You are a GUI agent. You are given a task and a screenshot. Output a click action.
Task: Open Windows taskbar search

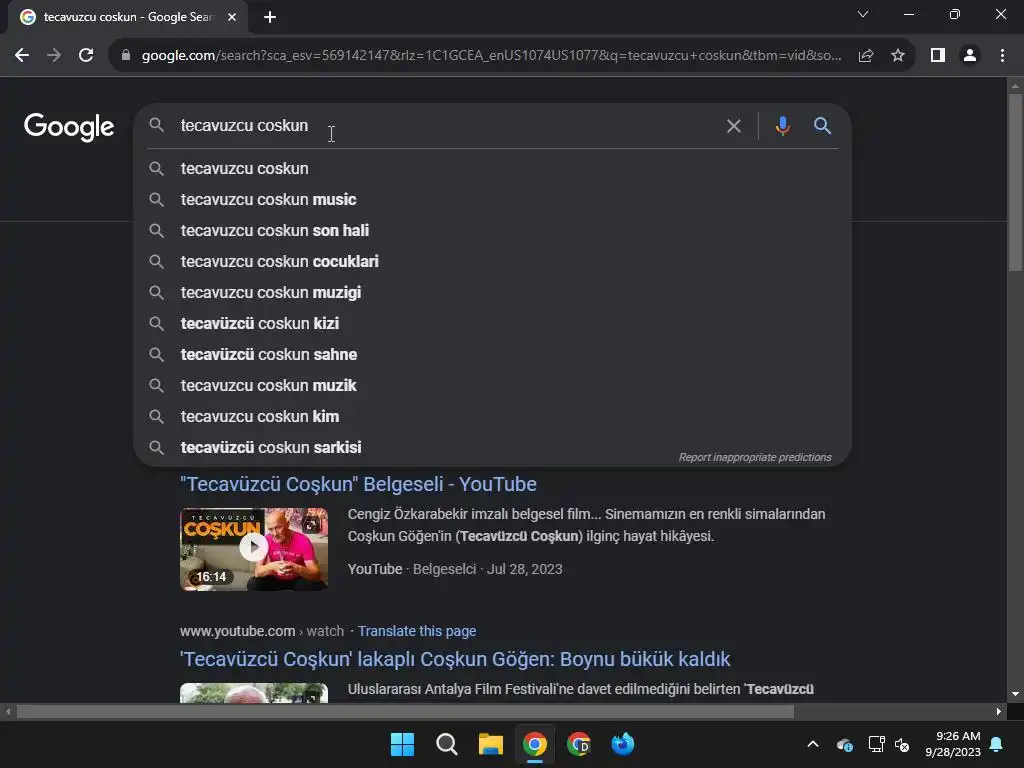[447, 744]
